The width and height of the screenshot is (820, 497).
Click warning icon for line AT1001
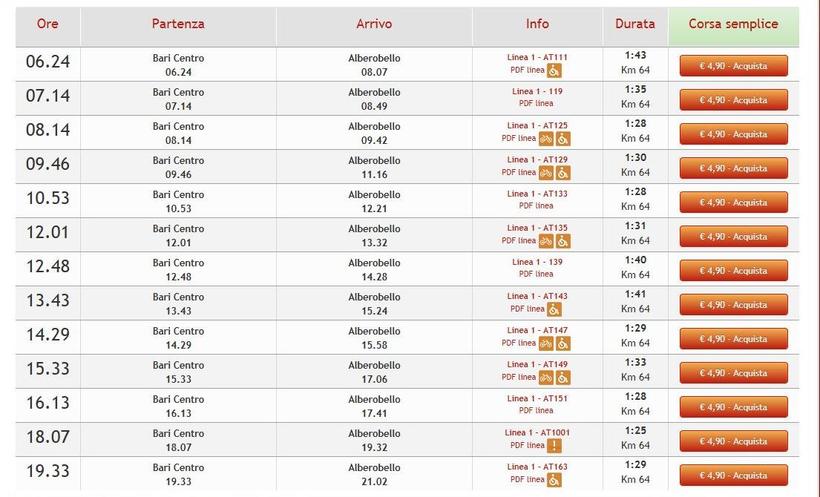tap(554, 445)
